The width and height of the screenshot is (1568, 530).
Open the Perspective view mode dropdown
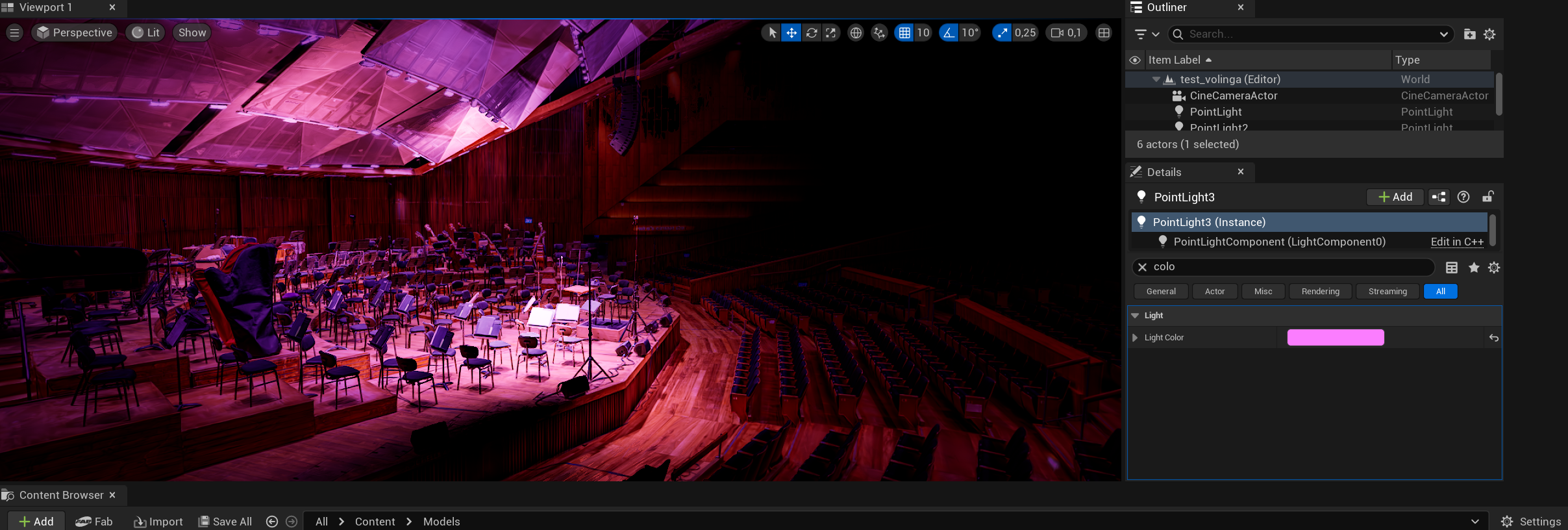click(x=75, y=33)
